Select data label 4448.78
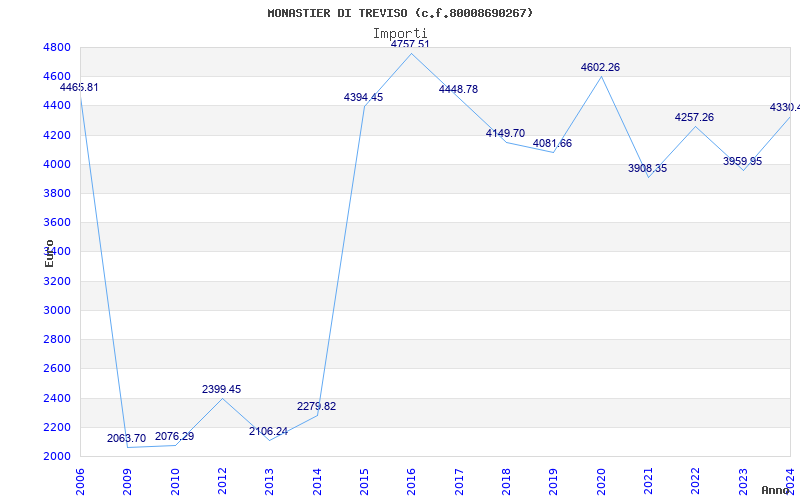Screen dimensions: 800x500 458,89
